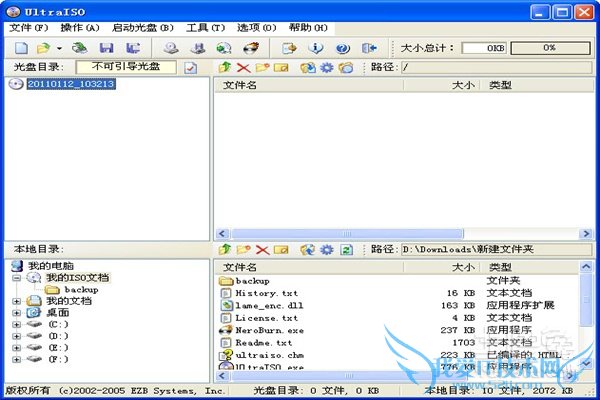
Task: Click the upper file list horizontal scrollbar thumb
Action: click(347, 233)
